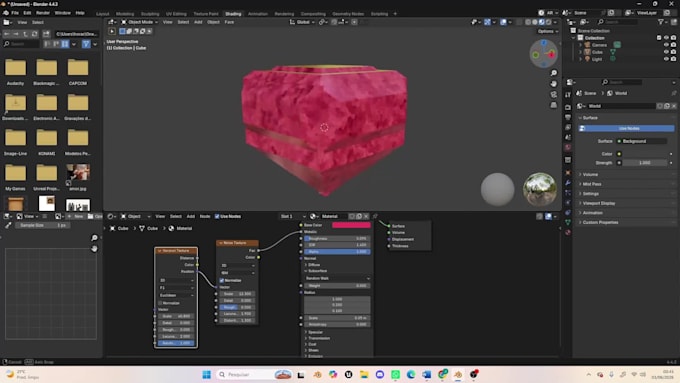Click the Base Color pink swatch
This screenshot has height=383, width=680.
coord(351,225)
